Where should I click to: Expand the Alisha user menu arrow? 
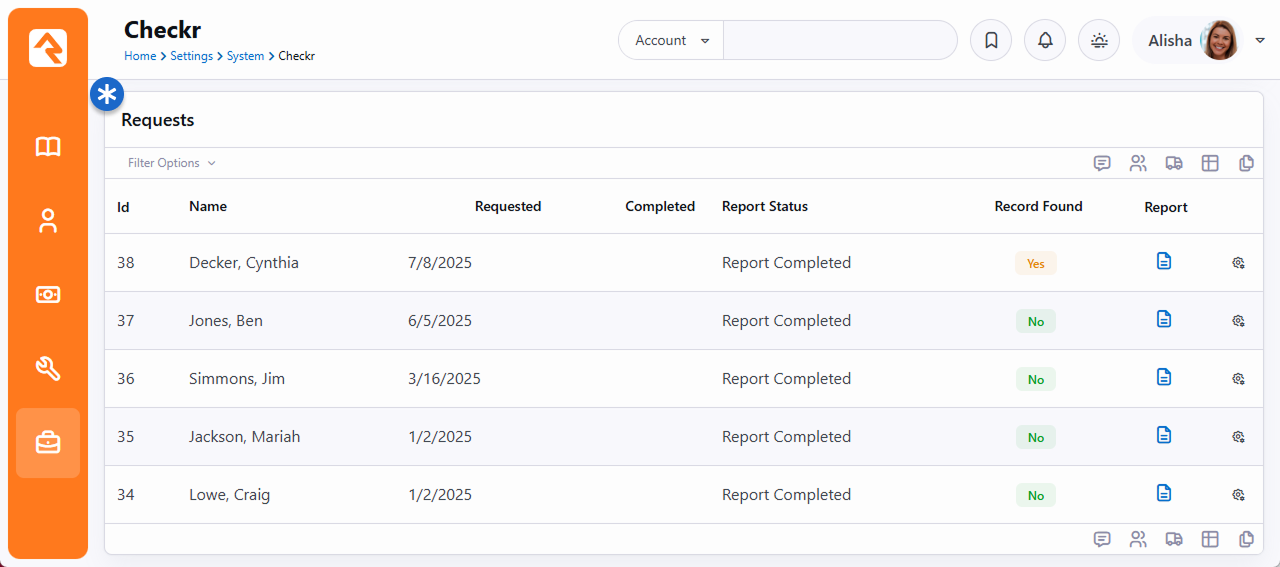(1260, 41)
